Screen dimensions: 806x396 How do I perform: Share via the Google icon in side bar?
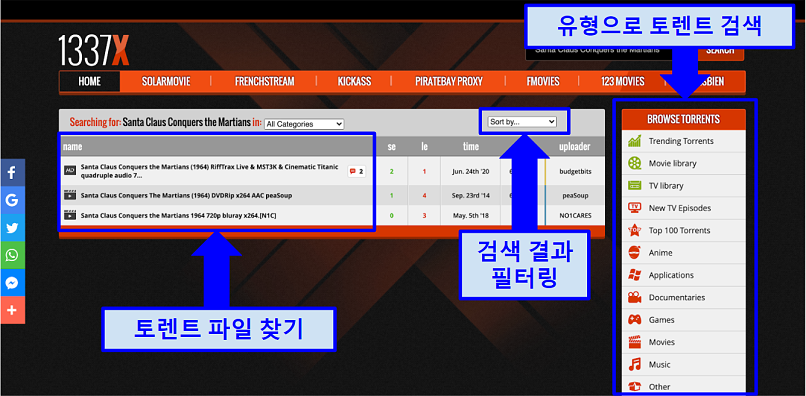(12, 200)
